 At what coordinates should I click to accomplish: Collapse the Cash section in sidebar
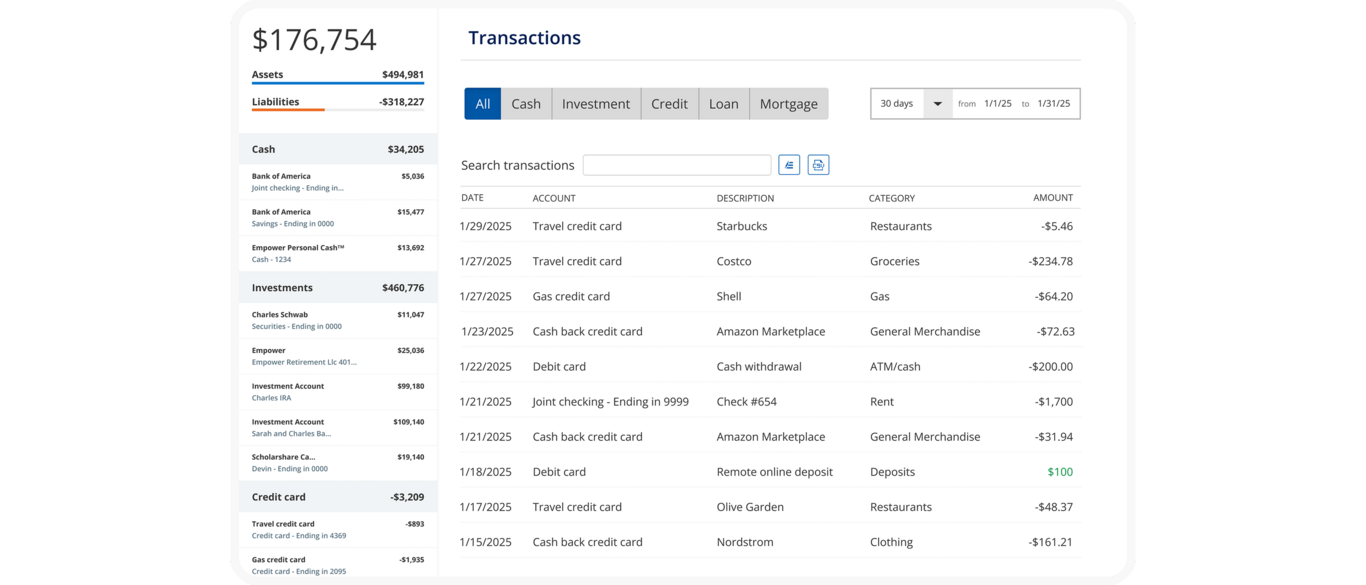pyautogui.click(x=337, y=149)
